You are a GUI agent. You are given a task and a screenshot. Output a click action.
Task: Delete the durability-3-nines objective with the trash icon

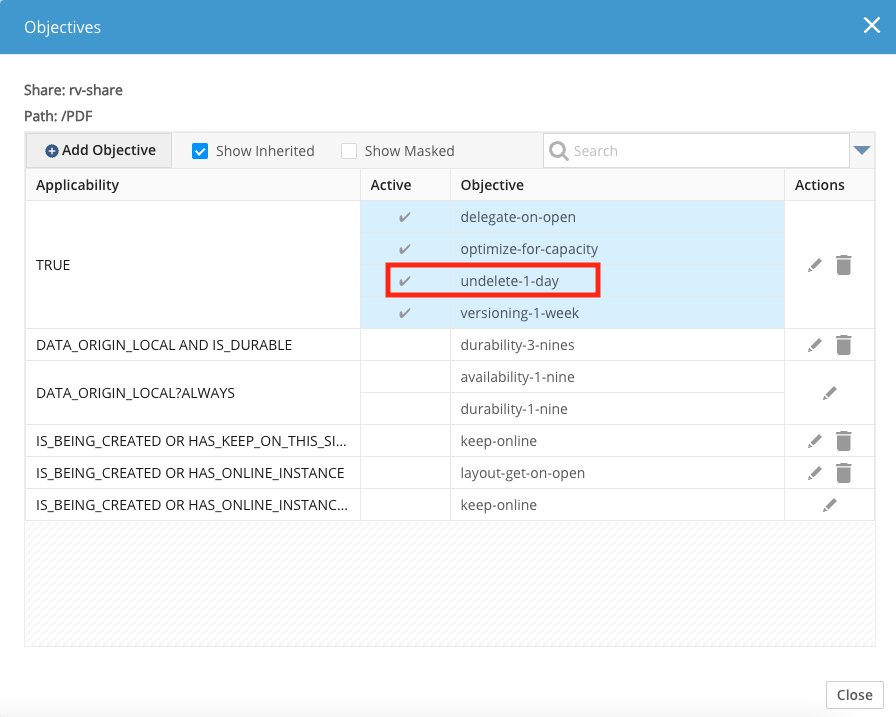click(843, 345)
